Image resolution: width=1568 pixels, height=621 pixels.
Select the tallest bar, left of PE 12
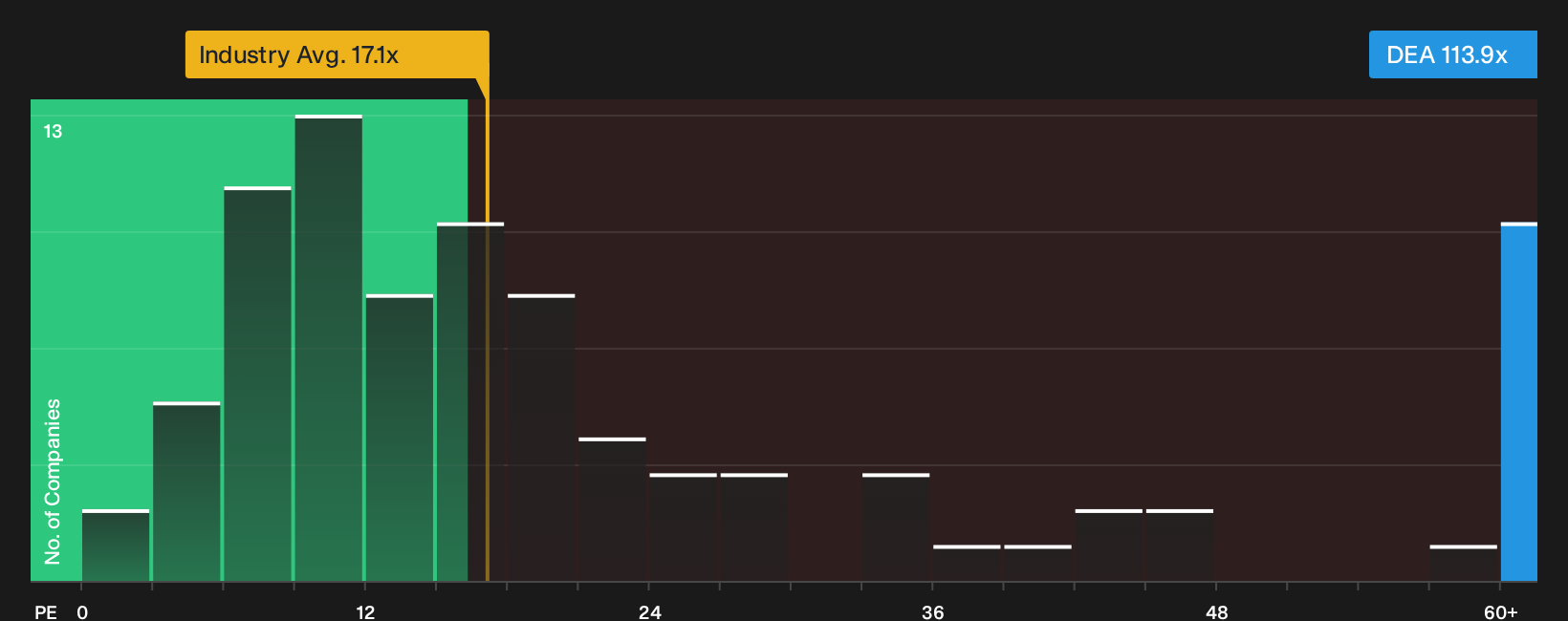coord(329,348)
